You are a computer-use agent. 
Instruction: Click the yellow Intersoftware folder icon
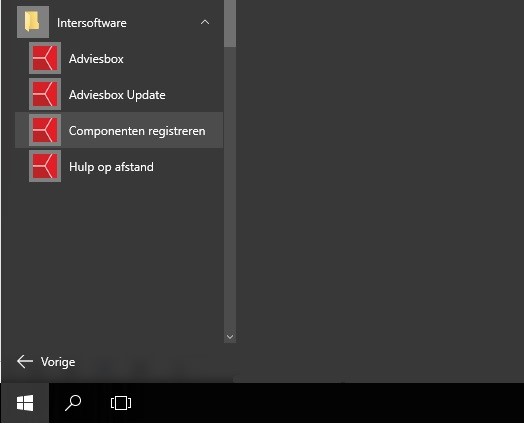click(33, 22)
